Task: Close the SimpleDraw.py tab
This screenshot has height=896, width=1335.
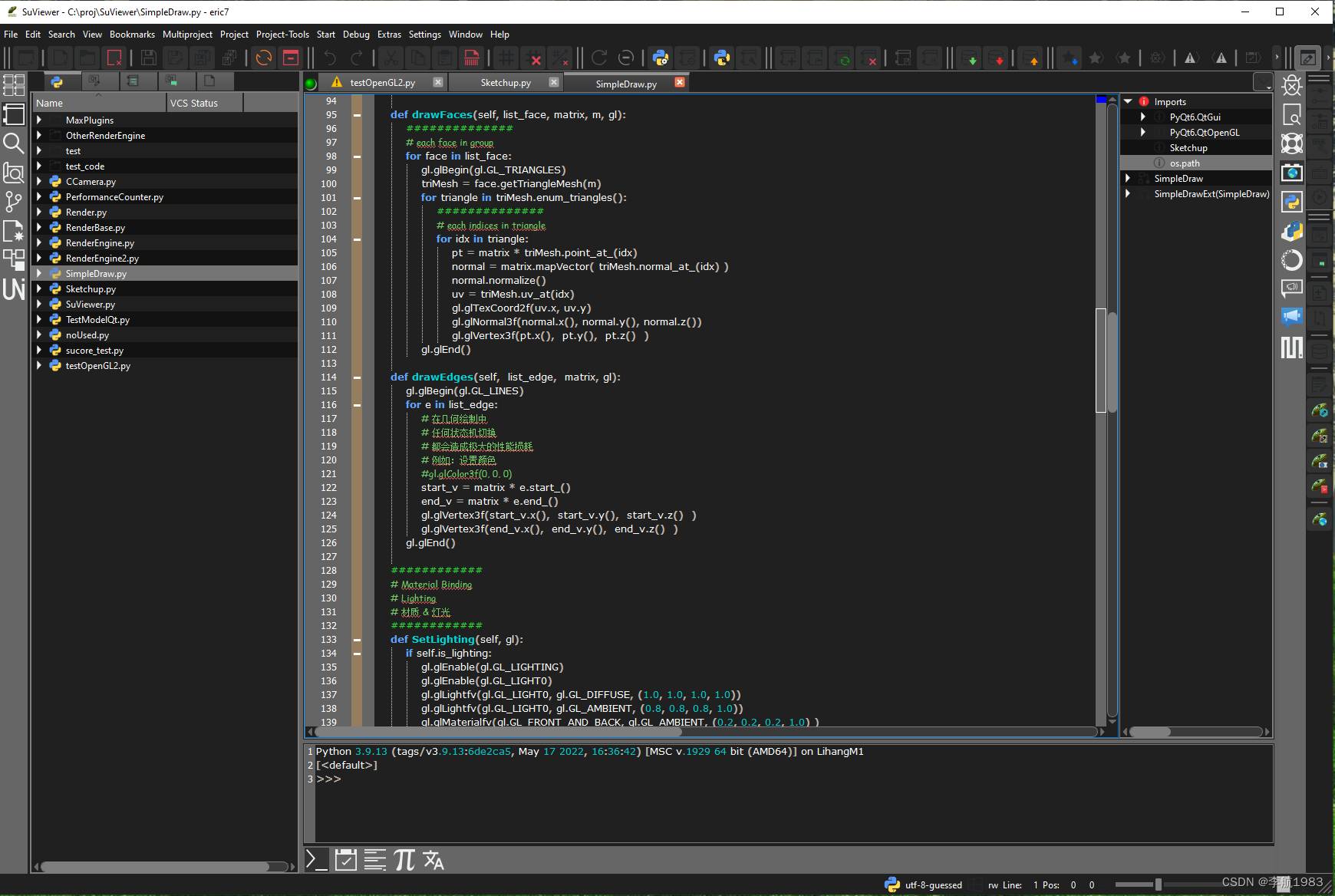Action: point(680,82)
